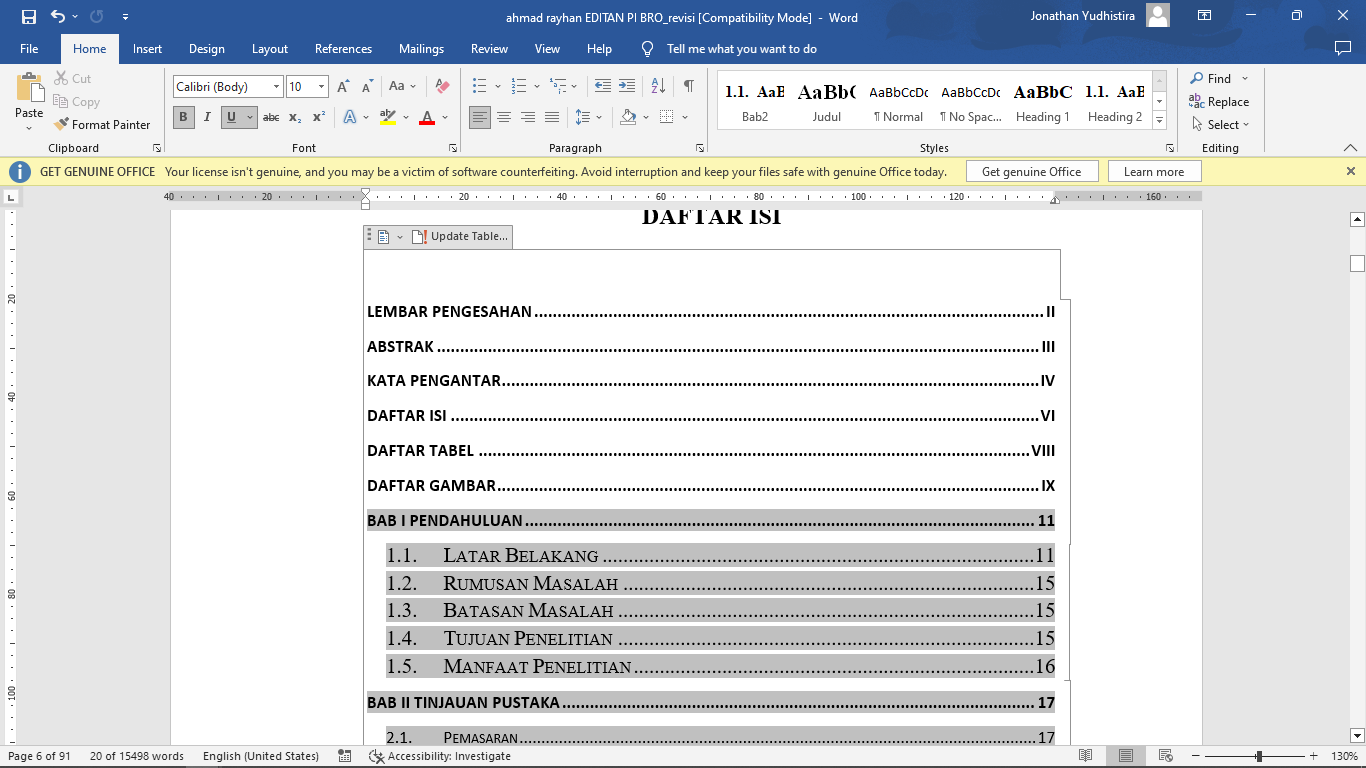Apply the Heading 1 style
This screenshot has width=1366, height=768.
click(1043, 102)
